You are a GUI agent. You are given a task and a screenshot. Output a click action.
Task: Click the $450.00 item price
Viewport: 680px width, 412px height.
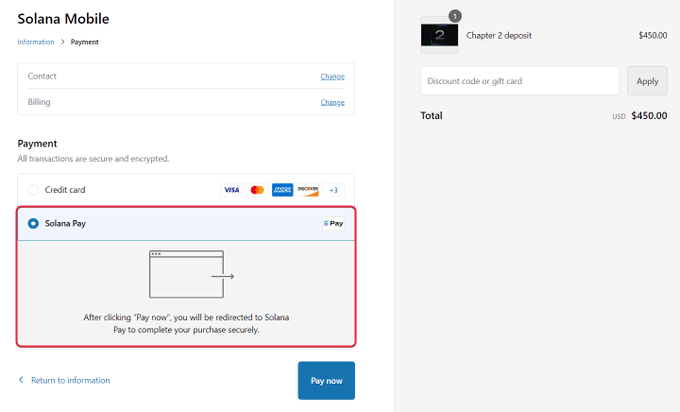653,36
